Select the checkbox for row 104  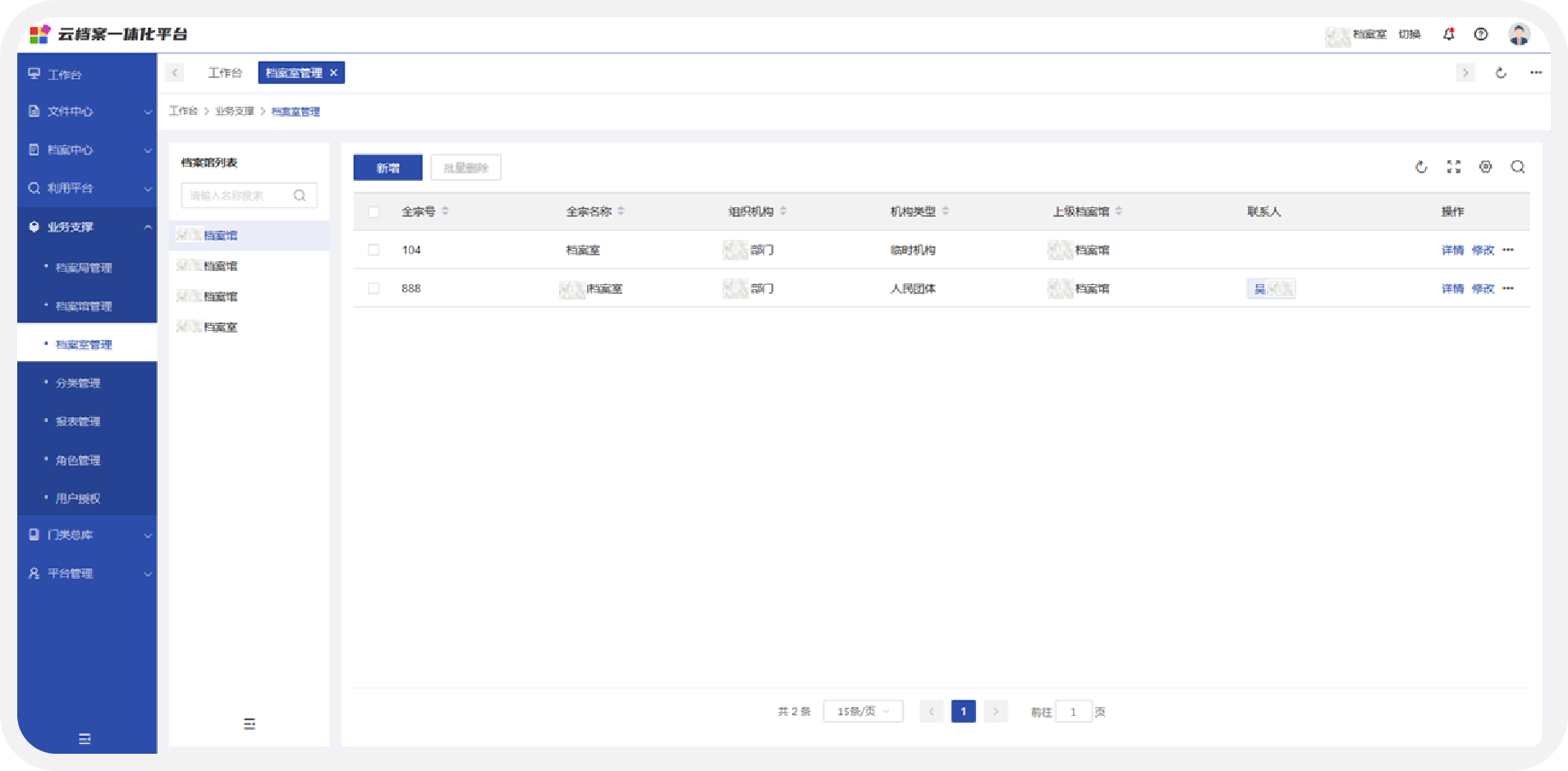tap(374, 250)
